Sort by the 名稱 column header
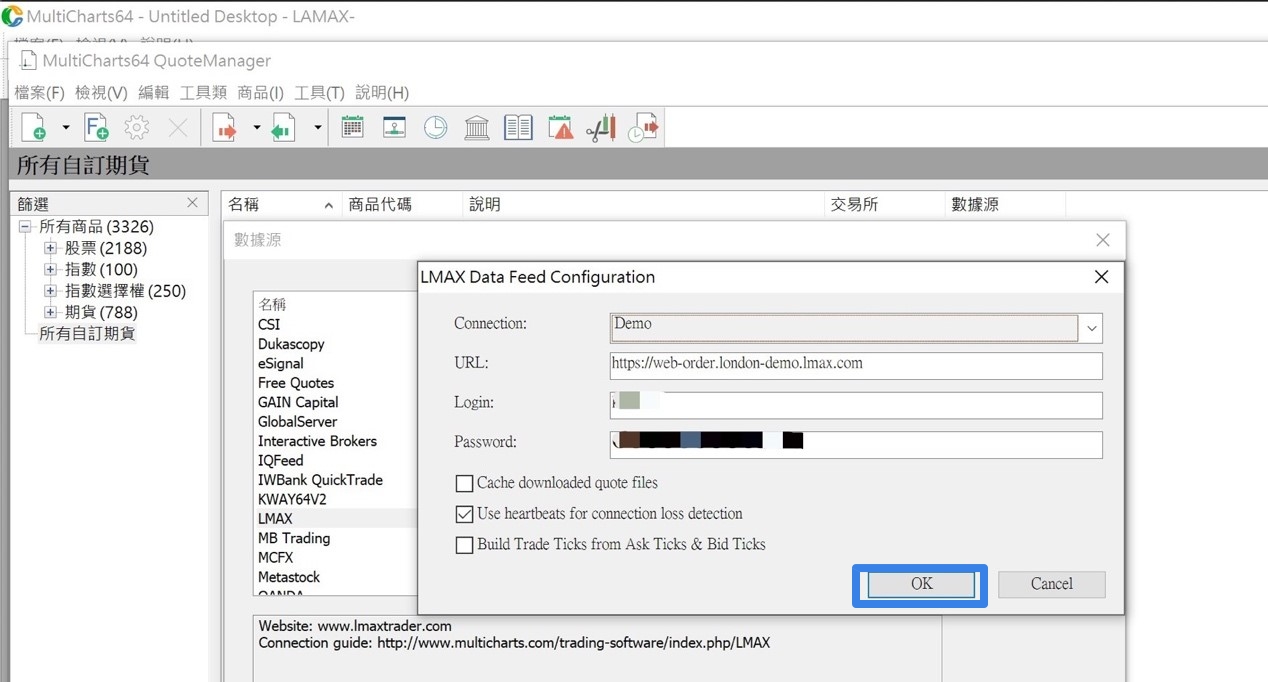1268x682 pixels. (x=280, y=204)
